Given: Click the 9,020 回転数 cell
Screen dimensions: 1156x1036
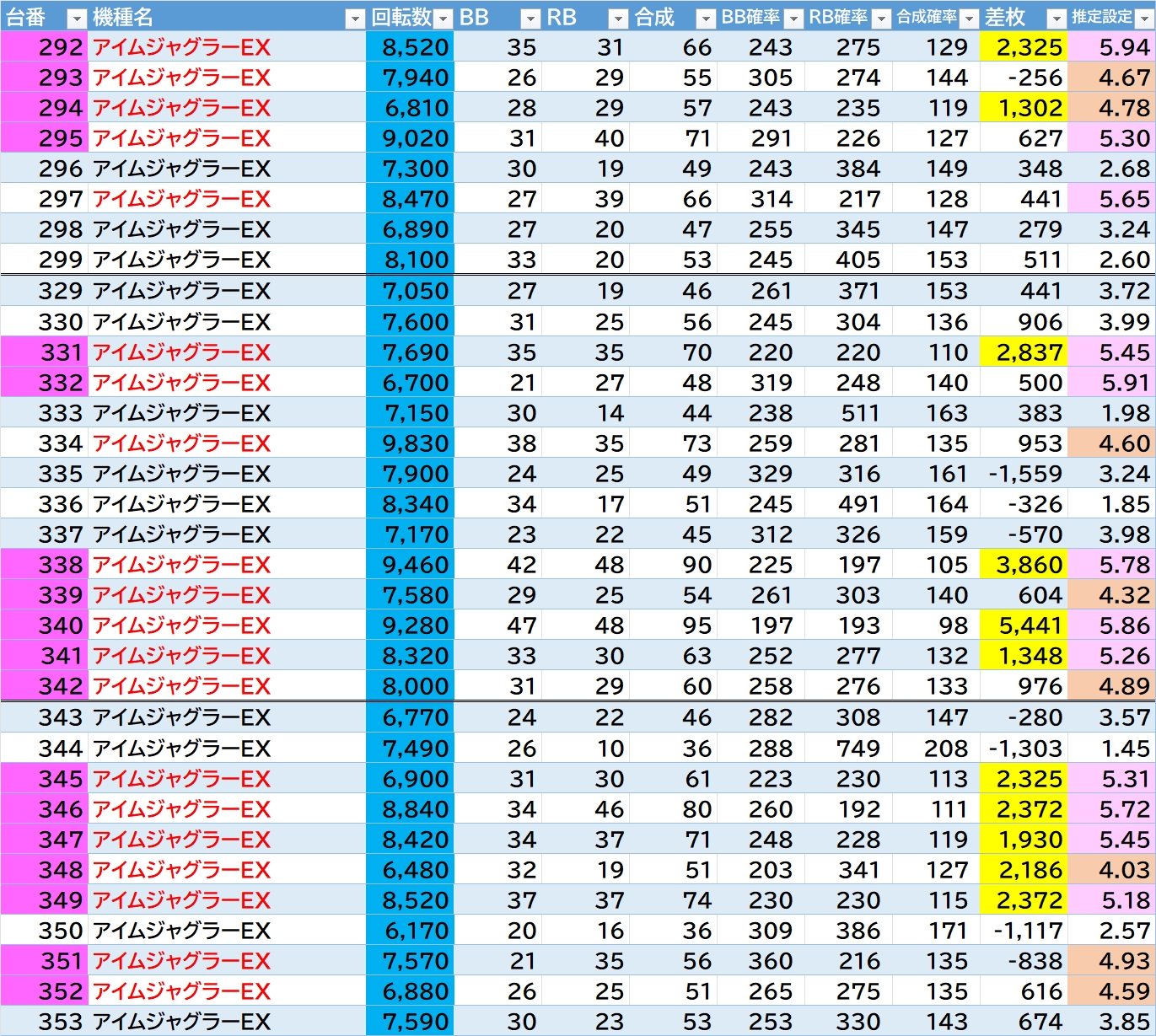Looking at the screenshot, I should [x=411, y=138].
